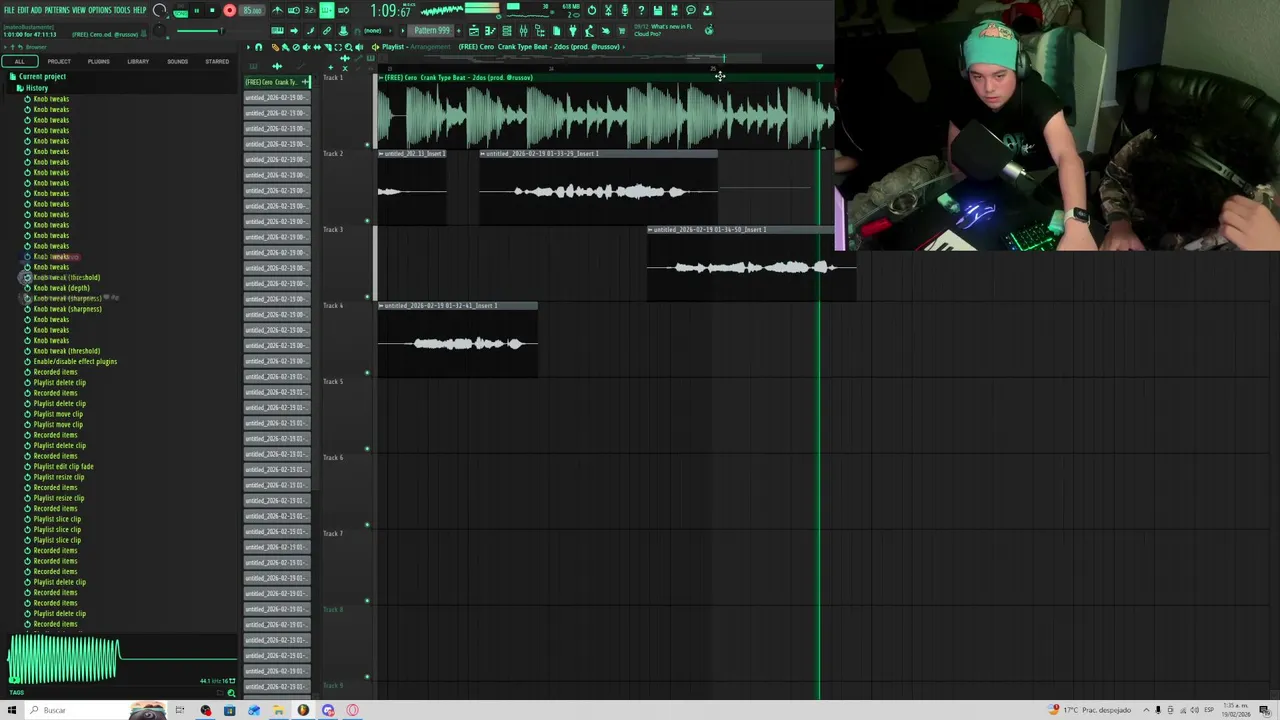Image resolution: width=1280 pixels, height=720 pixels.
Task: Click the tempo tapper lamp icon
Action: 589,31
